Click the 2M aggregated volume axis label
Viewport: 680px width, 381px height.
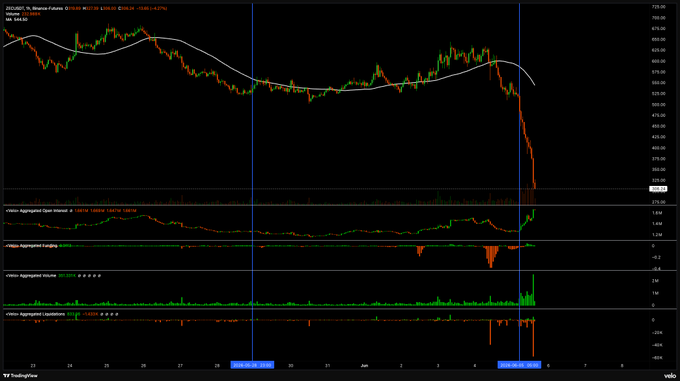[655, 281]
